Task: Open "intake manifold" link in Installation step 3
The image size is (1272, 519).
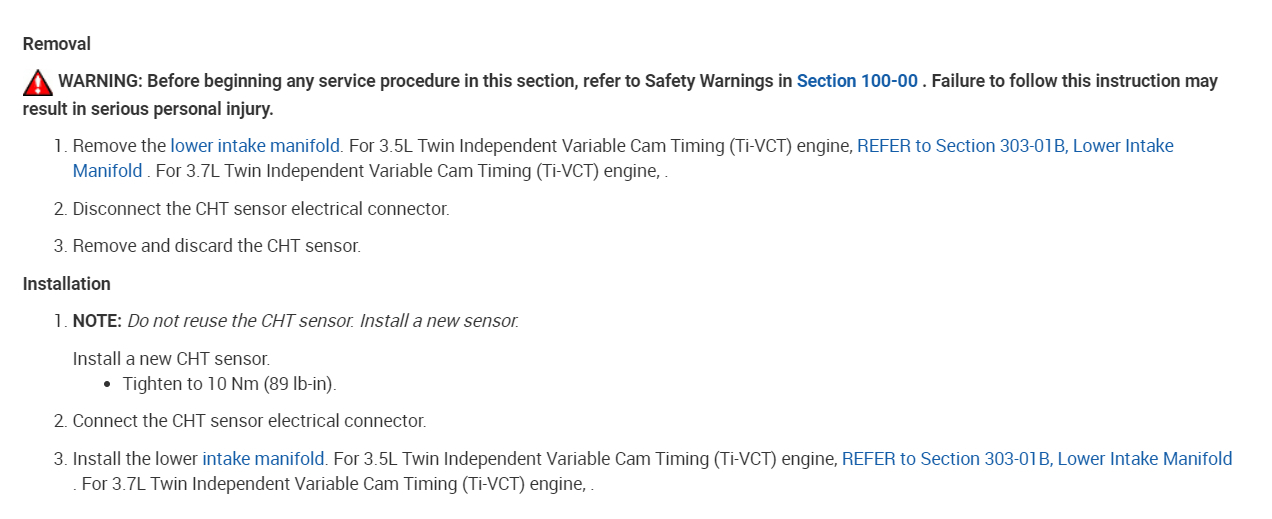Action: [264, 459]
